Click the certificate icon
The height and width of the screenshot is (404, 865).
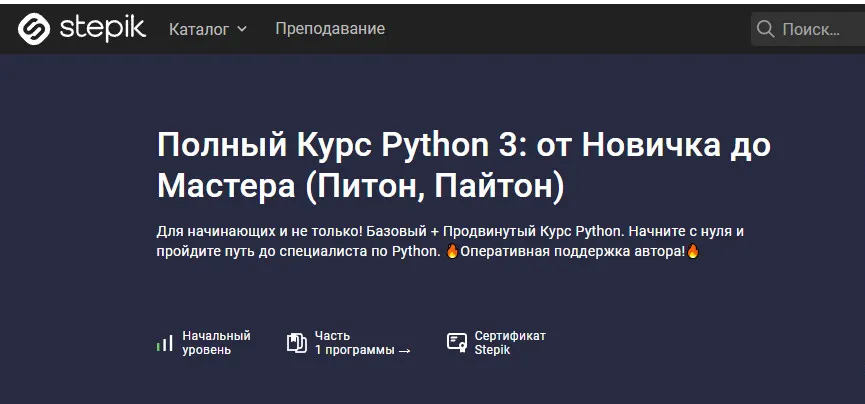(457, 343)
